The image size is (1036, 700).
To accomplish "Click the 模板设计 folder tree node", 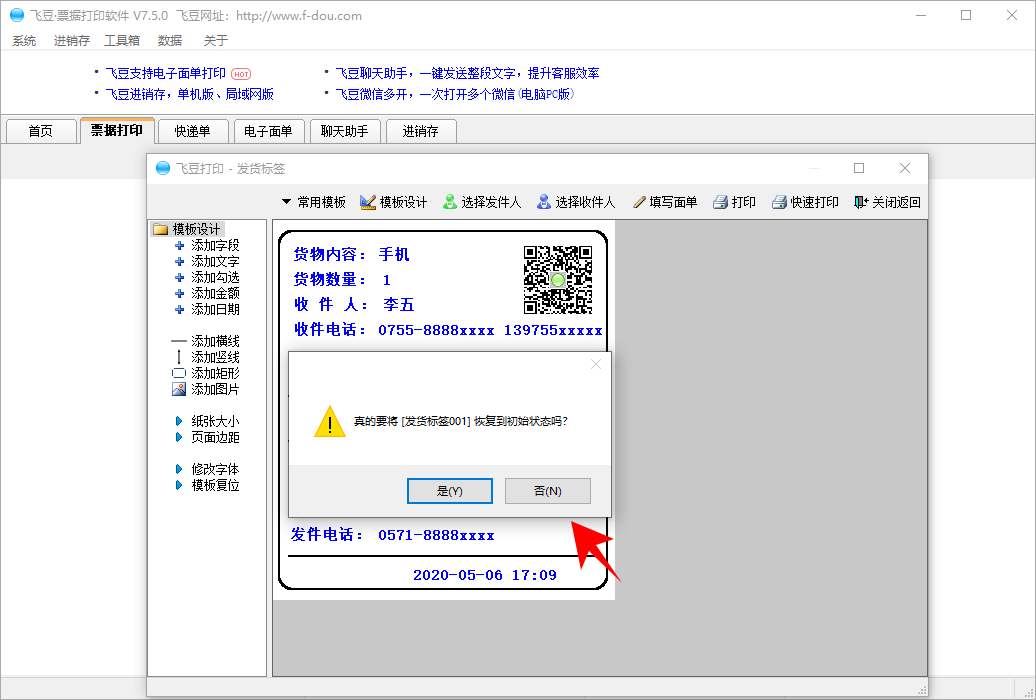I will 196,229.
